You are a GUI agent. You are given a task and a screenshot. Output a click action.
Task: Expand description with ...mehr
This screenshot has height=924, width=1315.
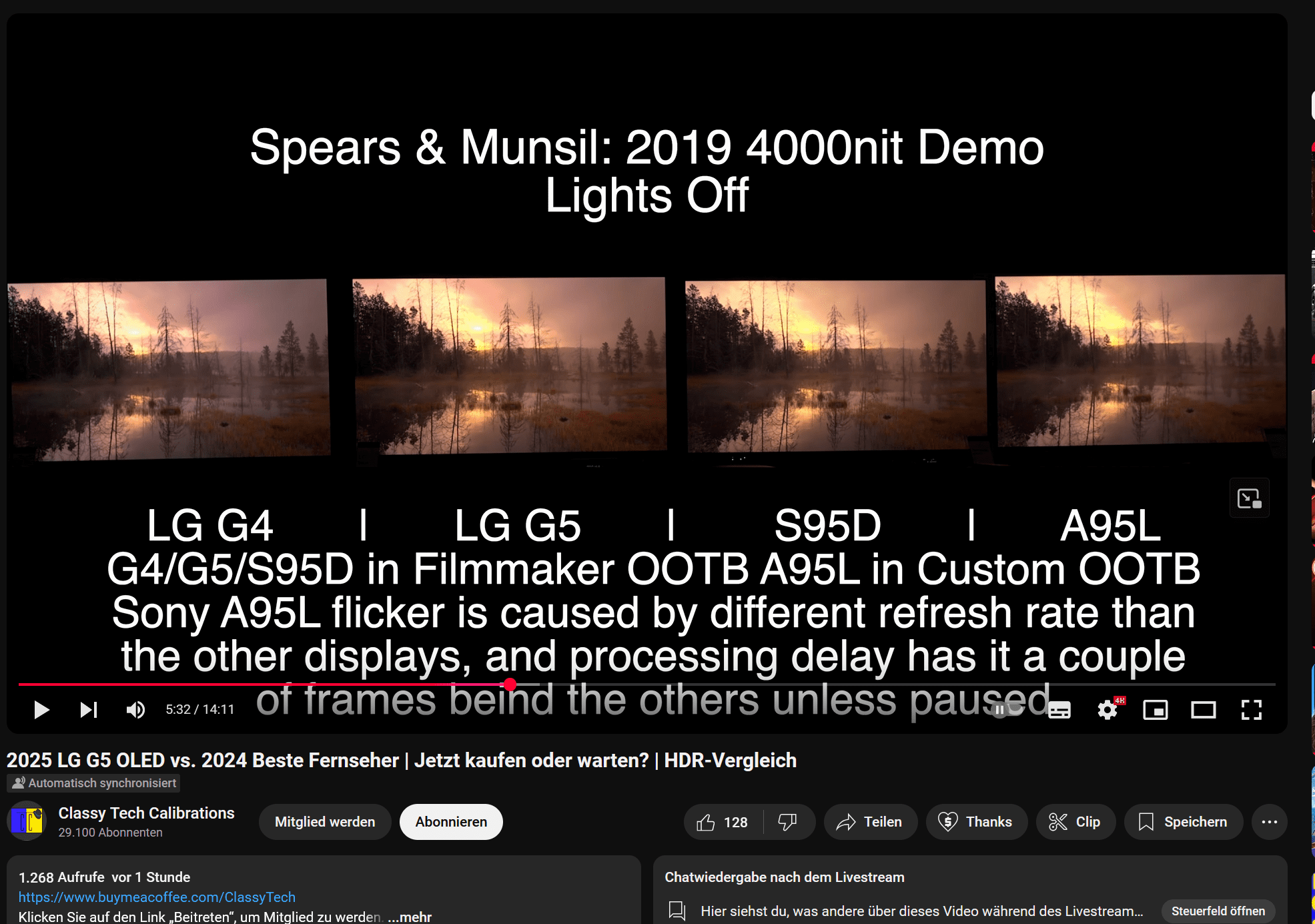410,917
